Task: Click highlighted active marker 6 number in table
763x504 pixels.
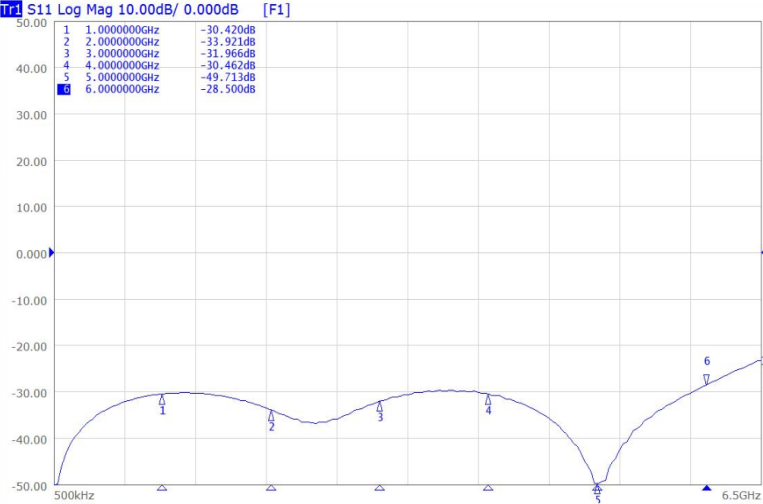Action: [66, 89]
